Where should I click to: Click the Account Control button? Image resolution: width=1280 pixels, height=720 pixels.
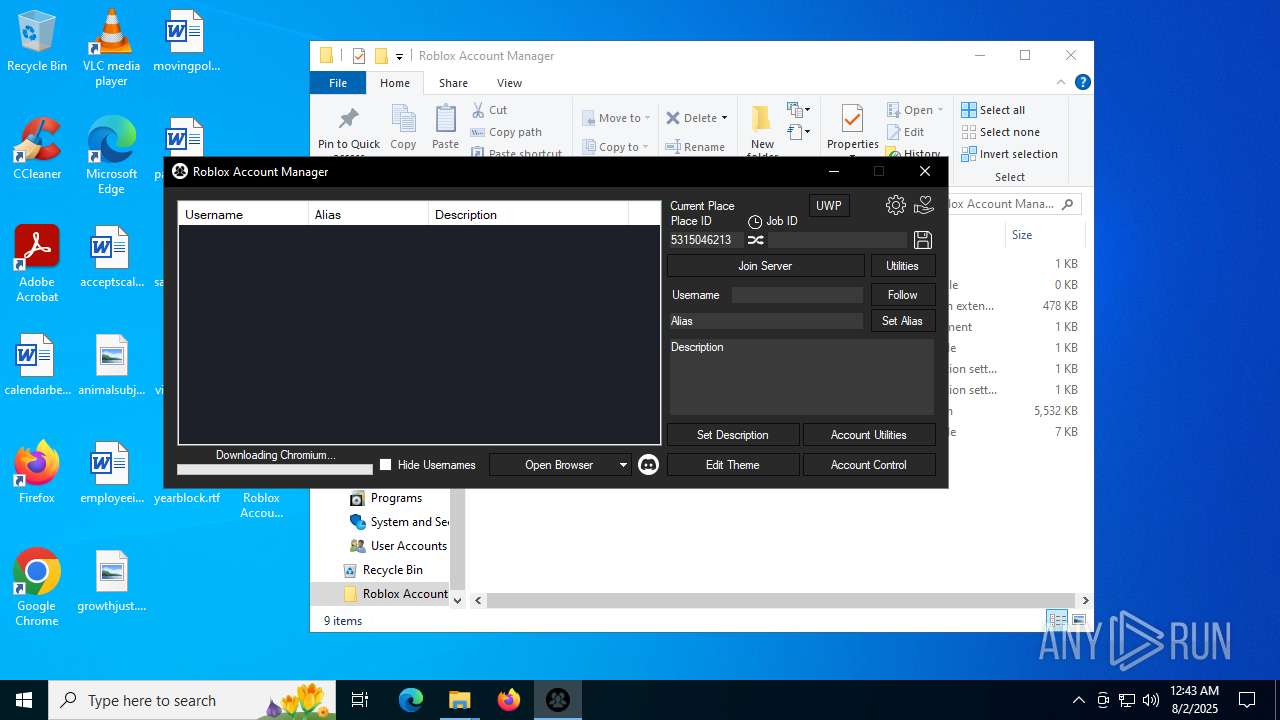coord(869,465)
